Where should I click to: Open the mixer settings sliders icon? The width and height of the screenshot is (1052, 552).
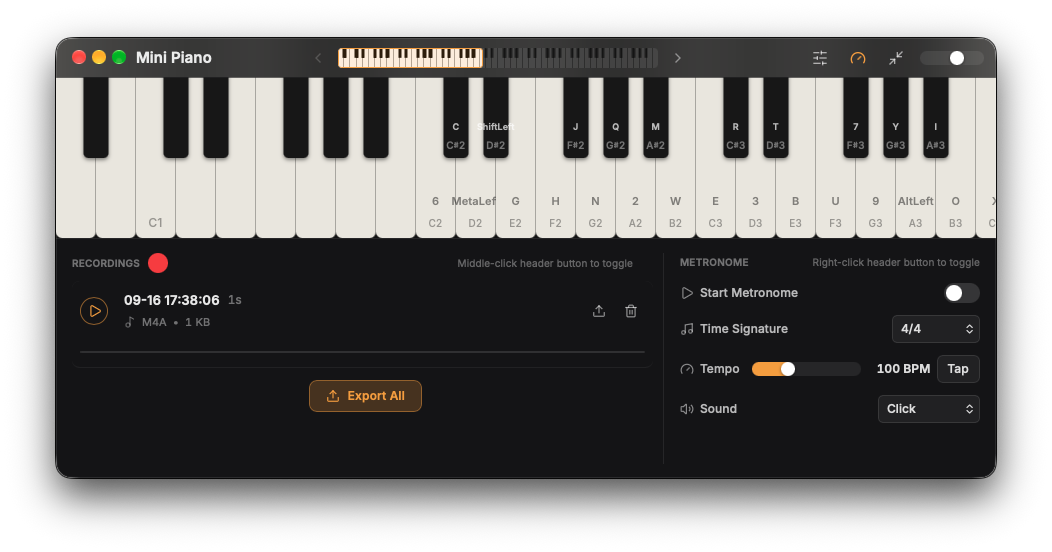point(820,58)
